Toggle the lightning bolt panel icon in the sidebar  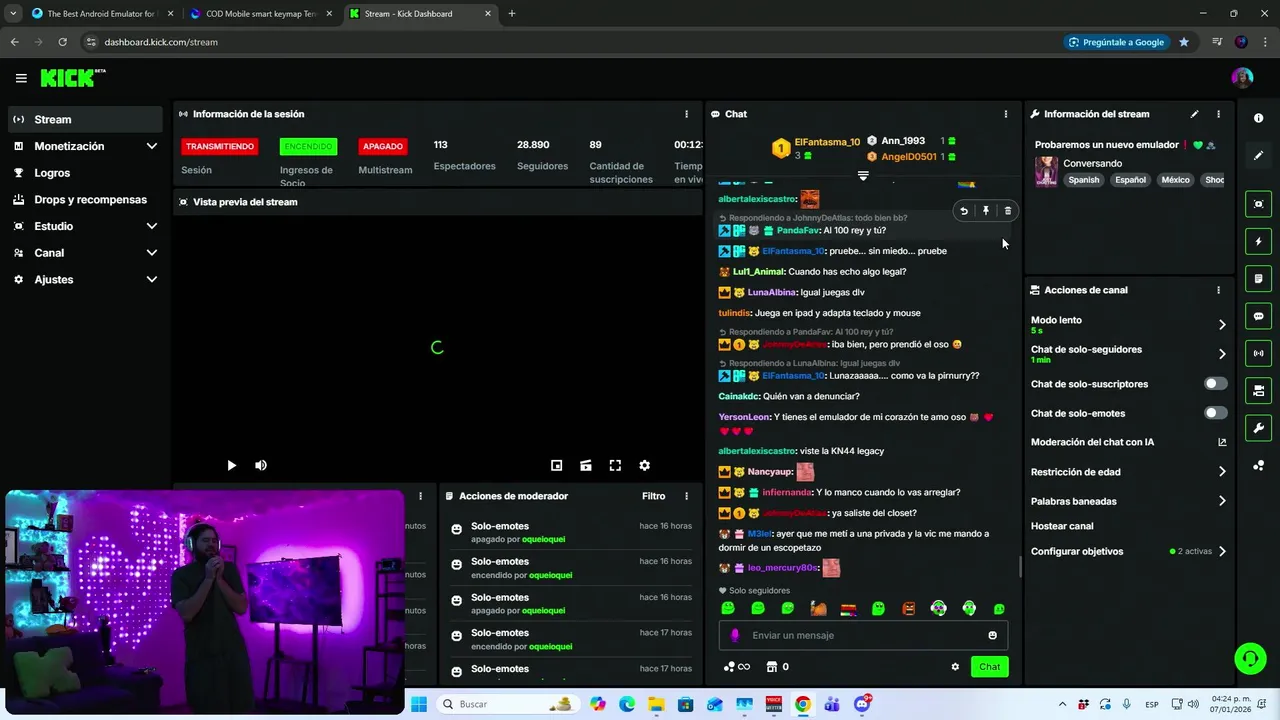coord(1258,241)
